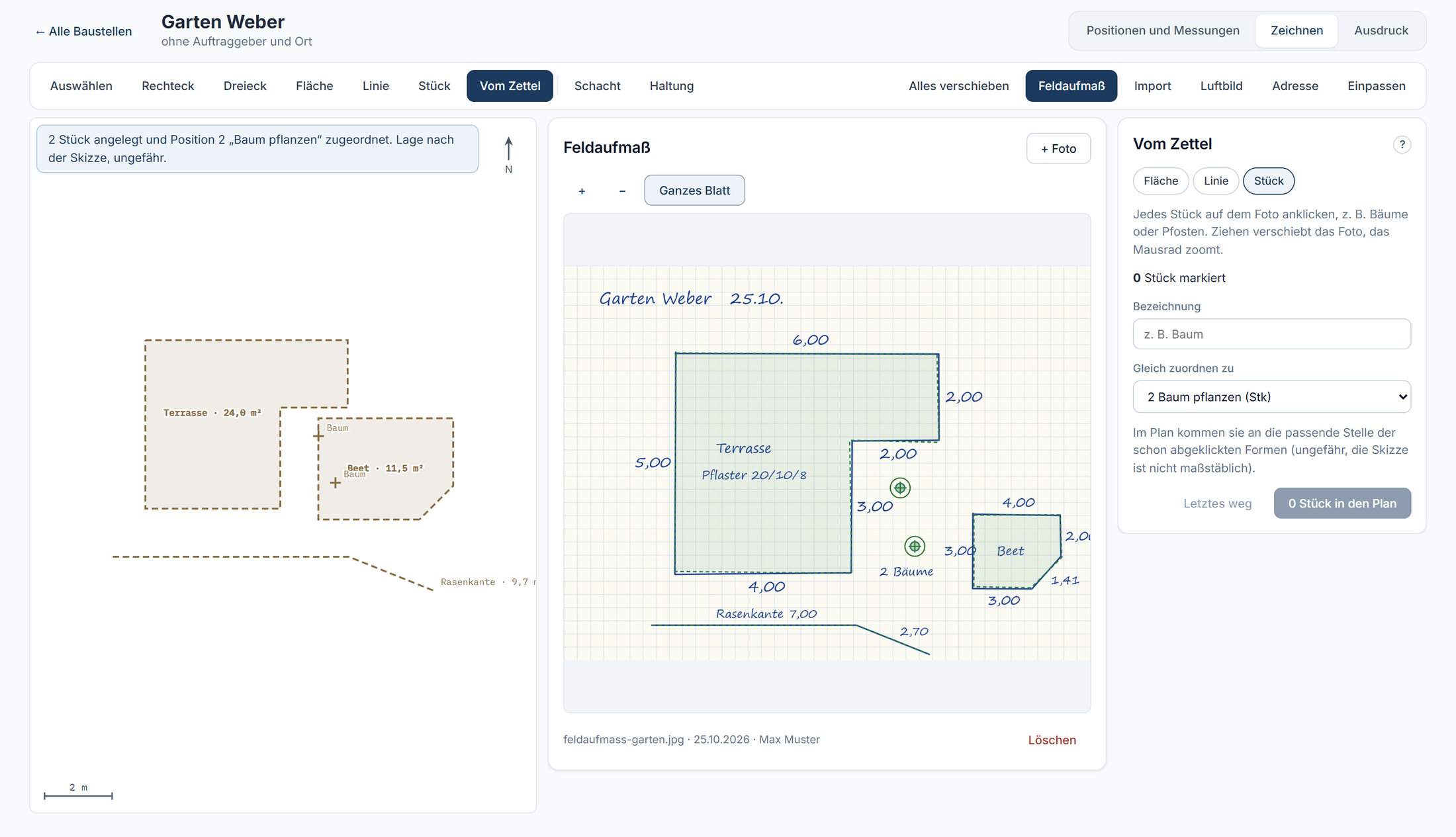Click Einpassen to fit view
1456x837 pixels.
pos(1377,86)
